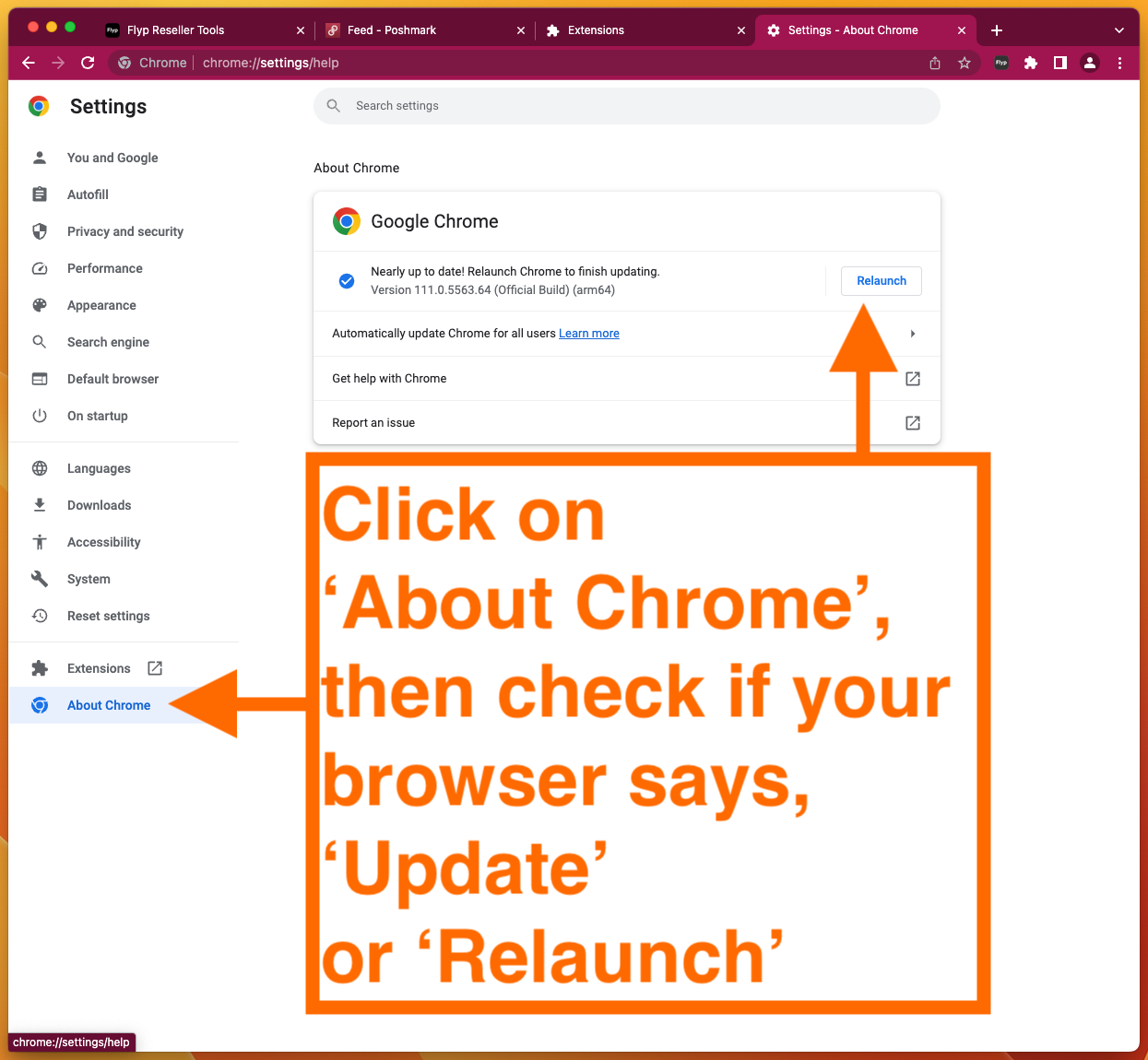This screenshot has width=1148, height=1060.
Task: Click the browser forward arrow
Action: pos(58,63)
